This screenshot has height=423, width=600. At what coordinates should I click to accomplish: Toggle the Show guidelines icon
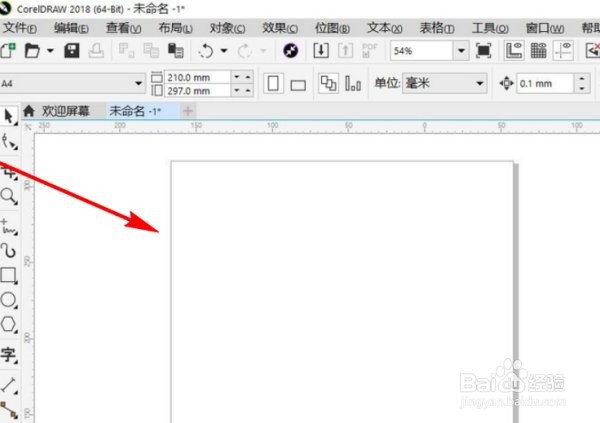tap(563, 50)
